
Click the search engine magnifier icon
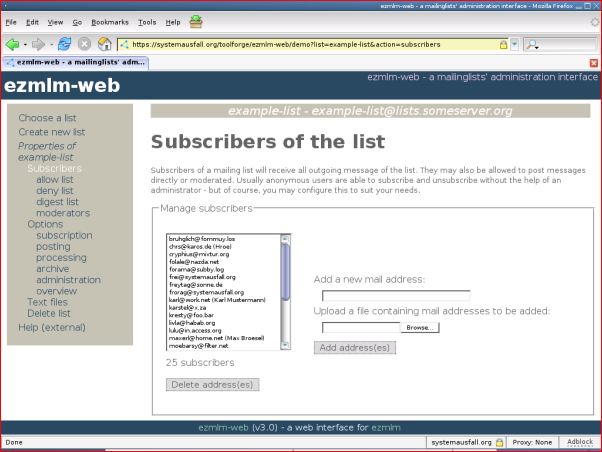532,45
